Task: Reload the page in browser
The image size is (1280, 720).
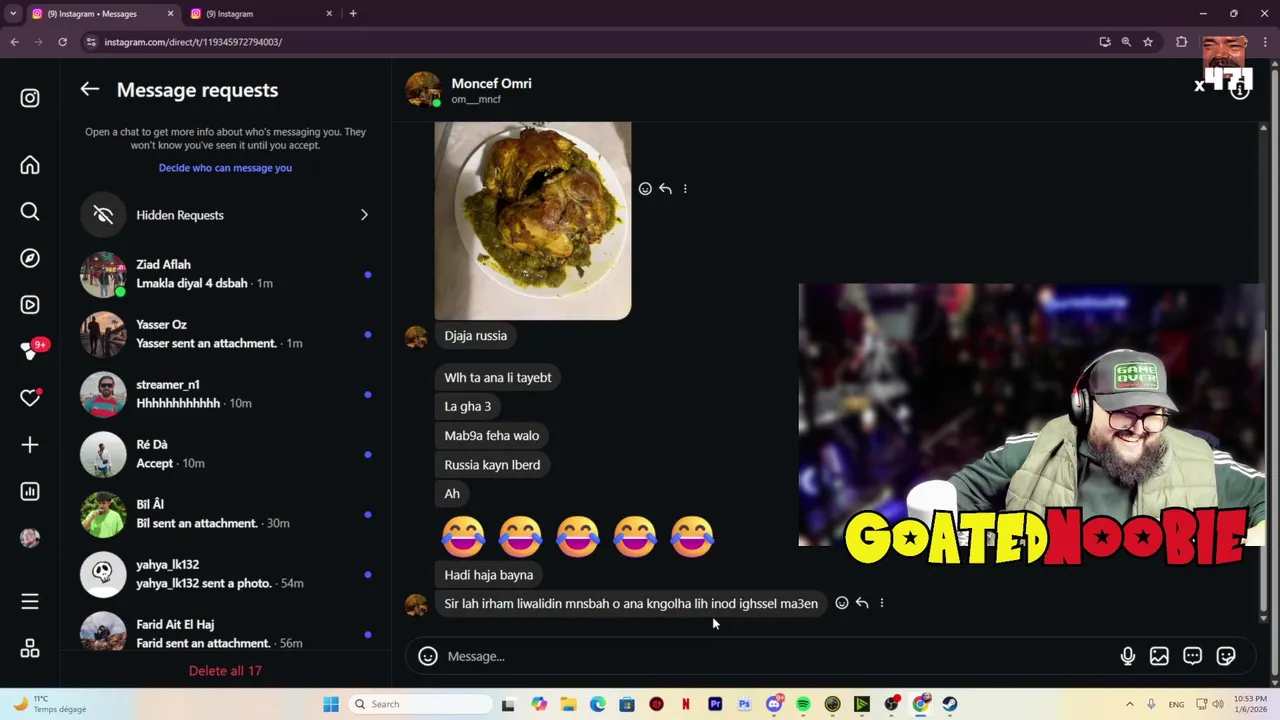Action: tap(62, 42)
